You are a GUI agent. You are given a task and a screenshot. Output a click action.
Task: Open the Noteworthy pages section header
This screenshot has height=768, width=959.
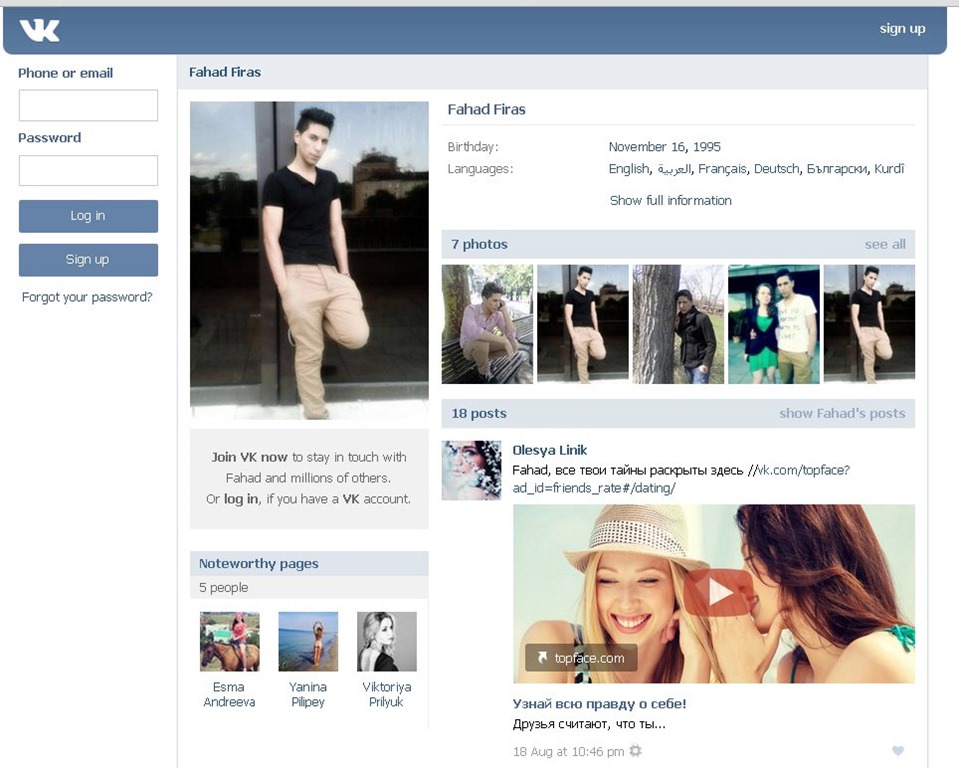(259, 564)
